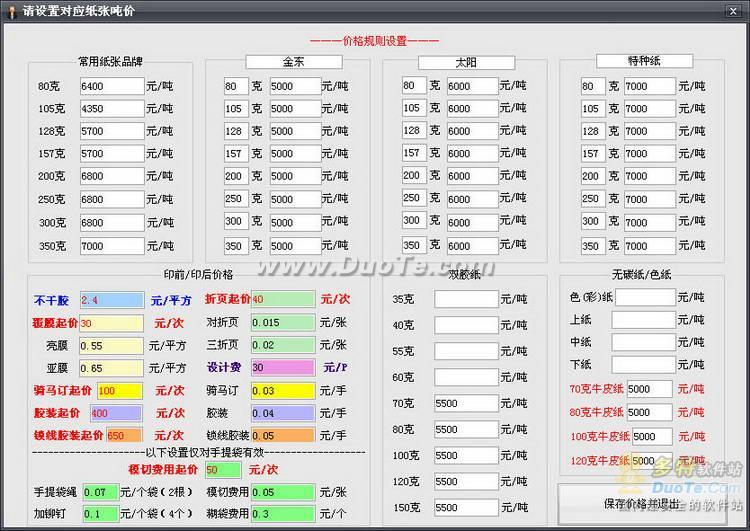
Task: Click the 80克 price field showing 6400
Action: [112, 87]
